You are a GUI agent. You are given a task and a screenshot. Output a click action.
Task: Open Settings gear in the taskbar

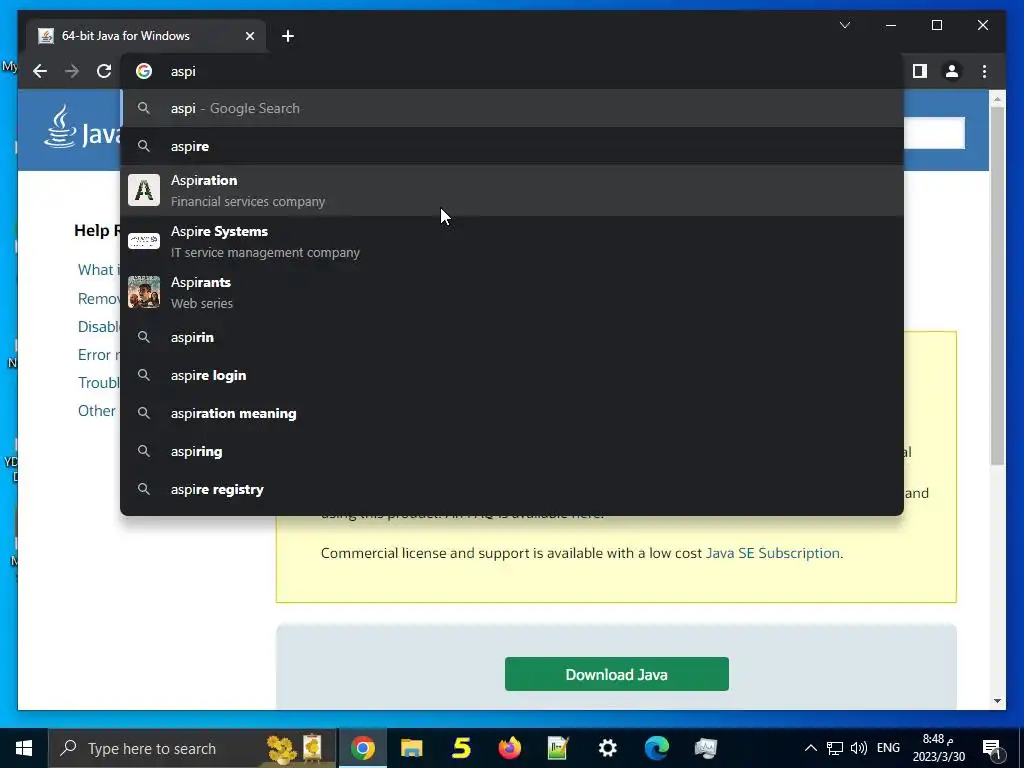coord(607,748)
